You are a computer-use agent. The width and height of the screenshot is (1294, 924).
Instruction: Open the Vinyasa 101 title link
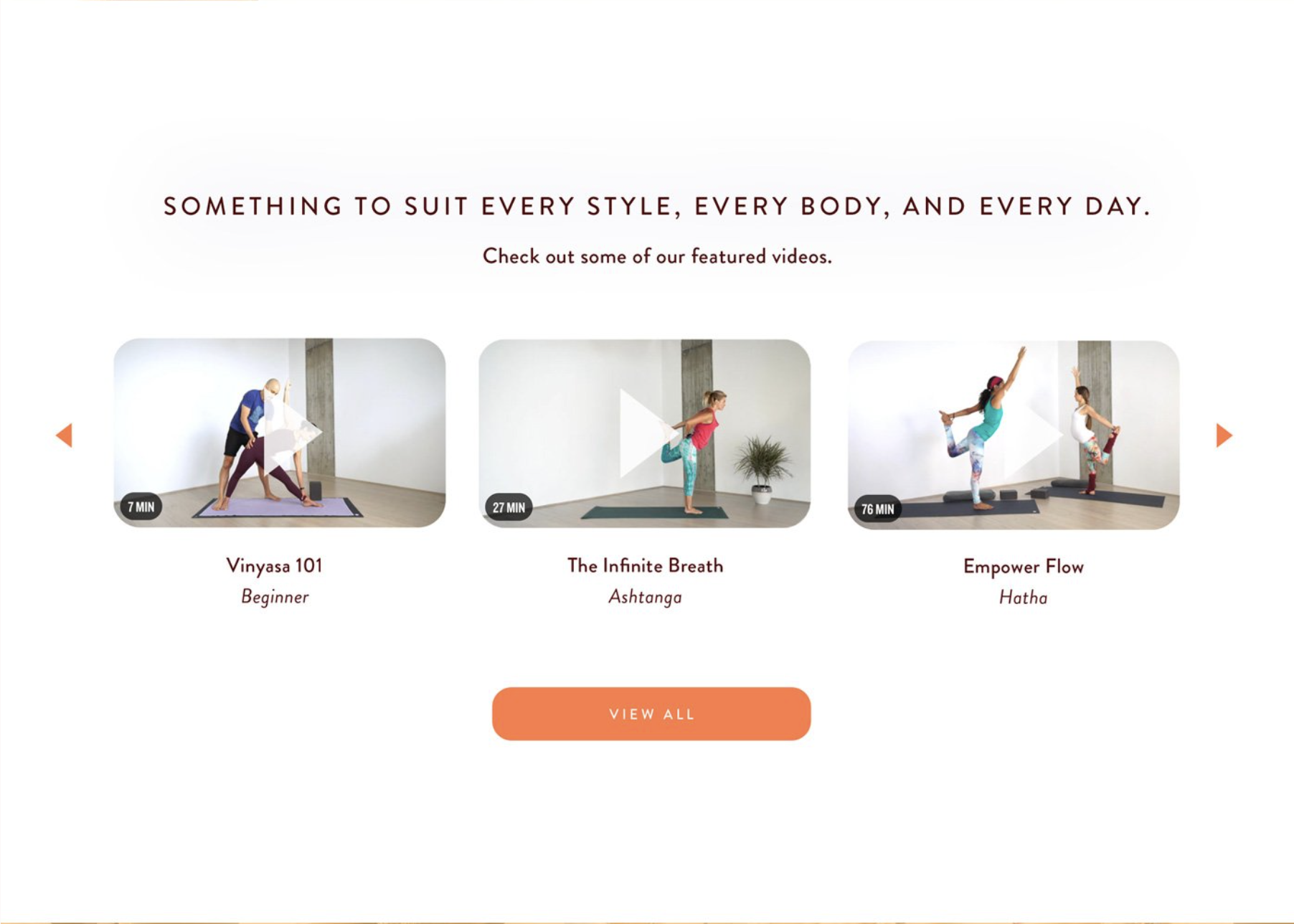click(x=275, y=566)
